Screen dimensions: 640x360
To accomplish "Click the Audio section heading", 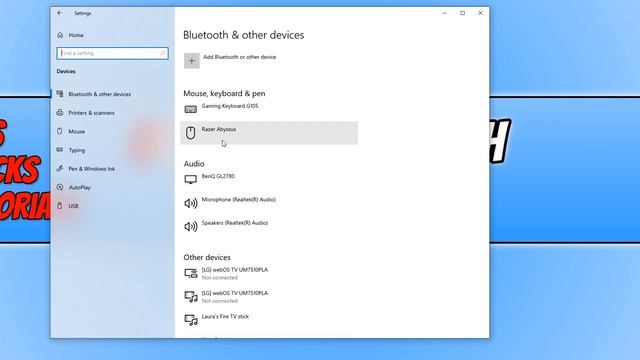I will click(x=194, y=164).
